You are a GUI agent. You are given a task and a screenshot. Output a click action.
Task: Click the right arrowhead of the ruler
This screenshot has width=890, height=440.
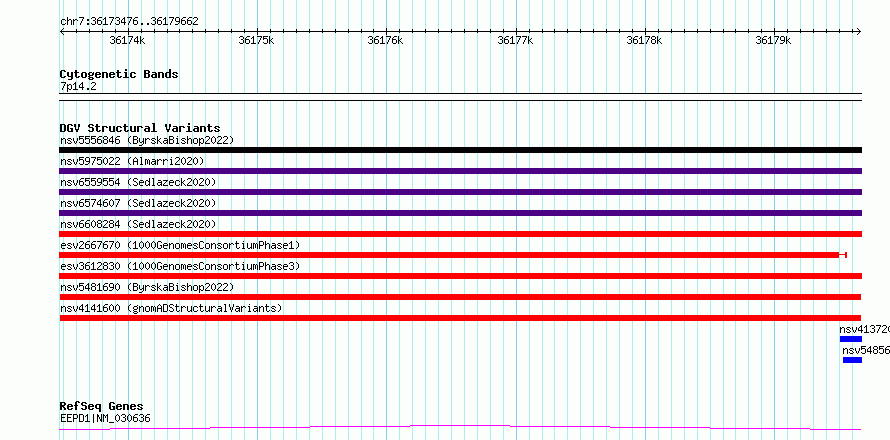859,31
